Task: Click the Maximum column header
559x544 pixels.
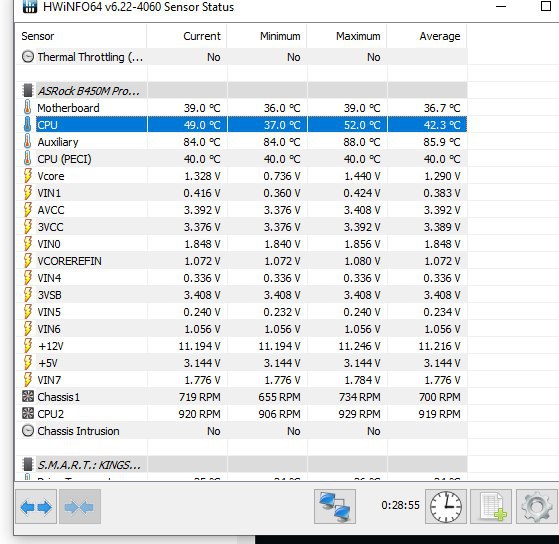Action: point(347,36)
